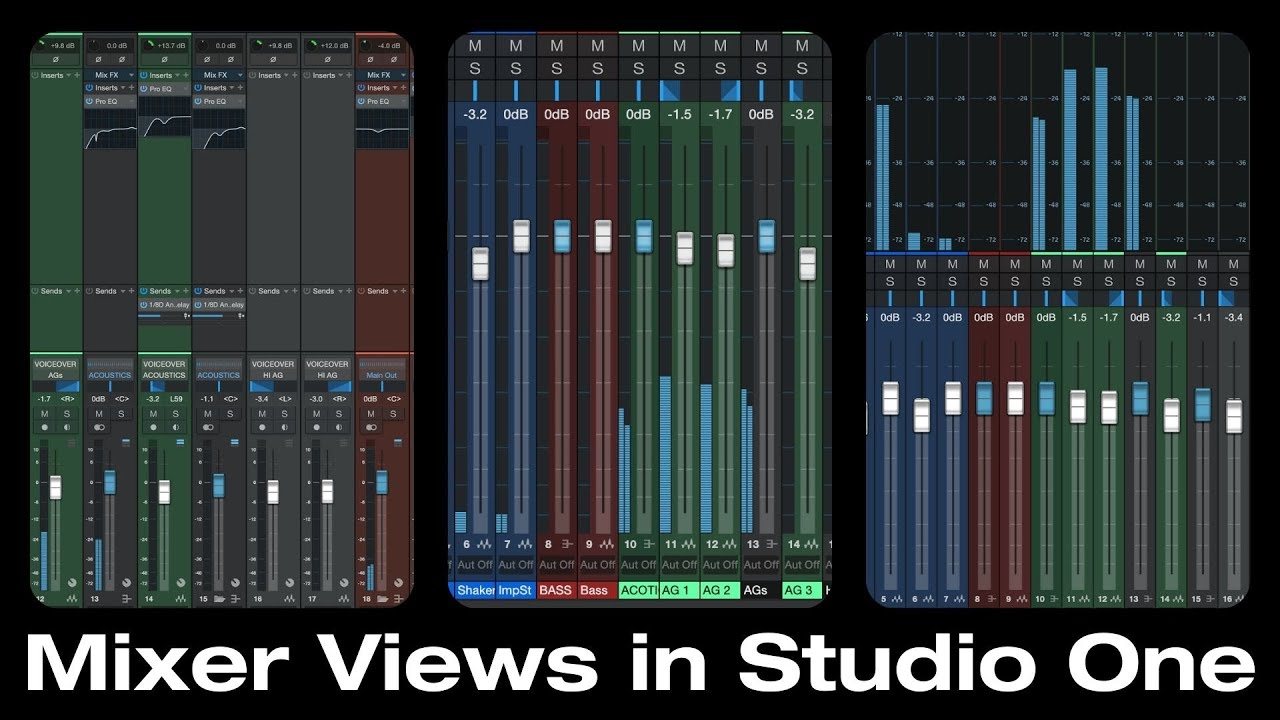This screenshot has width=1280, height=720.
Task: Click ACOUSTICS output label on left-panel channel 15
Action: click(x=218, y=375)
